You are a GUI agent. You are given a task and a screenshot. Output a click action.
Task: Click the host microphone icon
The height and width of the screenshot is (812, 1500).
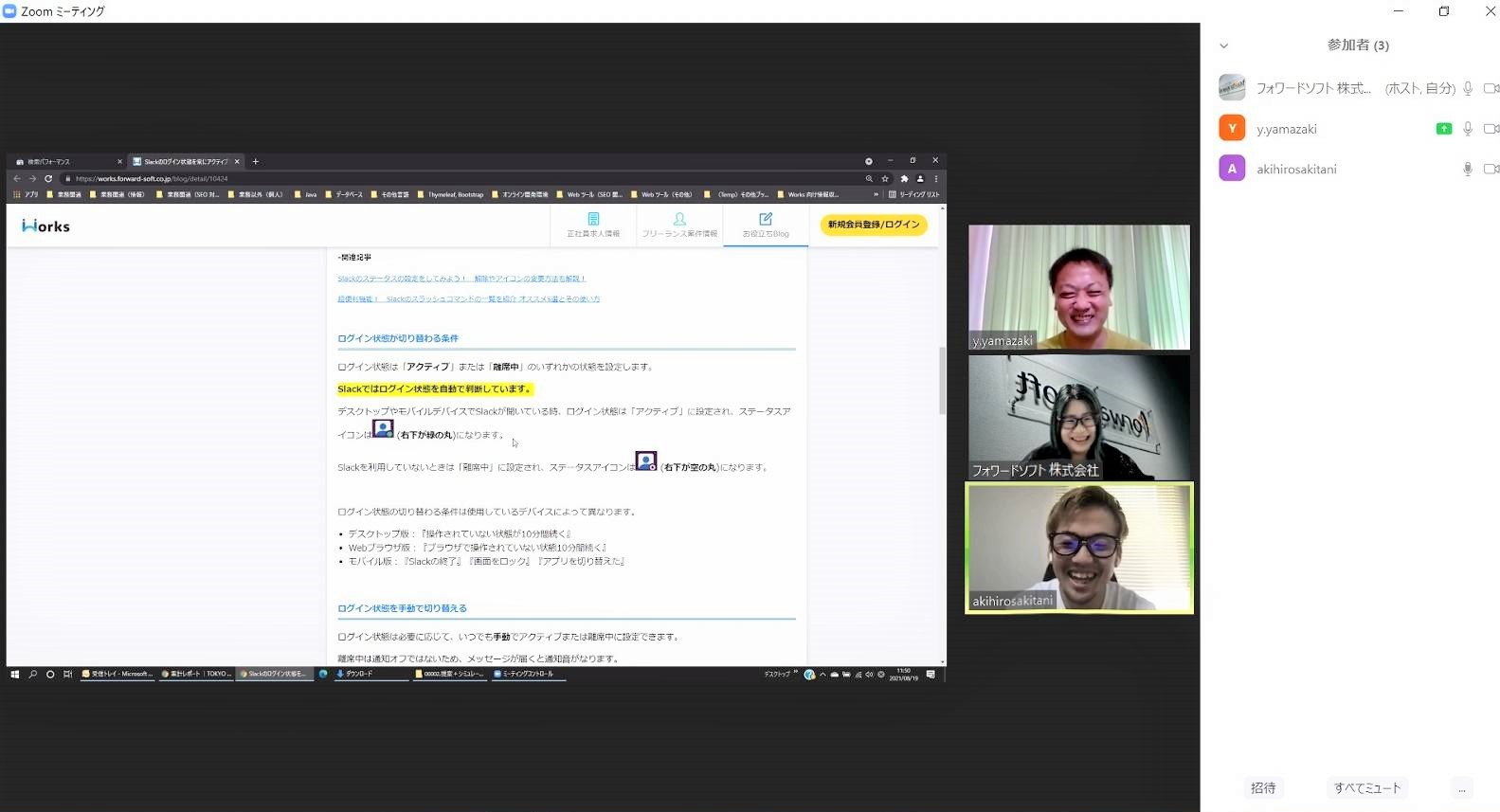(x=1468, y=88)
